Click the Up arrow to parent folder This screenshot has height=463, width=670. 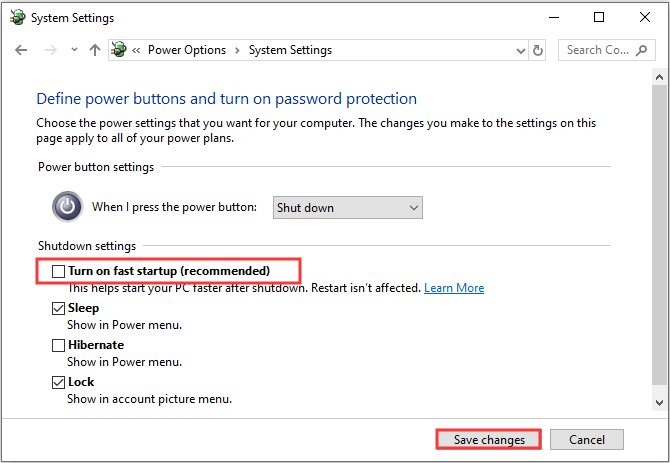click(x=95, y=50)
